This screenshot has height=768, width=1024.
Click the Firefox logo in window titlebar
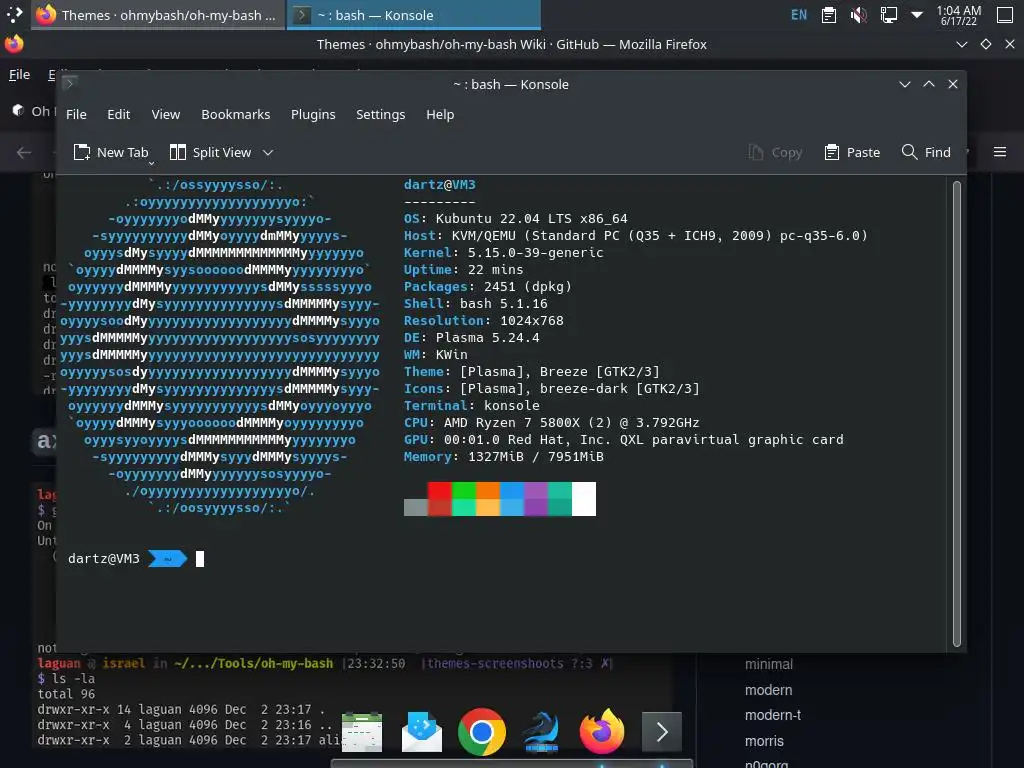[14, 44]
